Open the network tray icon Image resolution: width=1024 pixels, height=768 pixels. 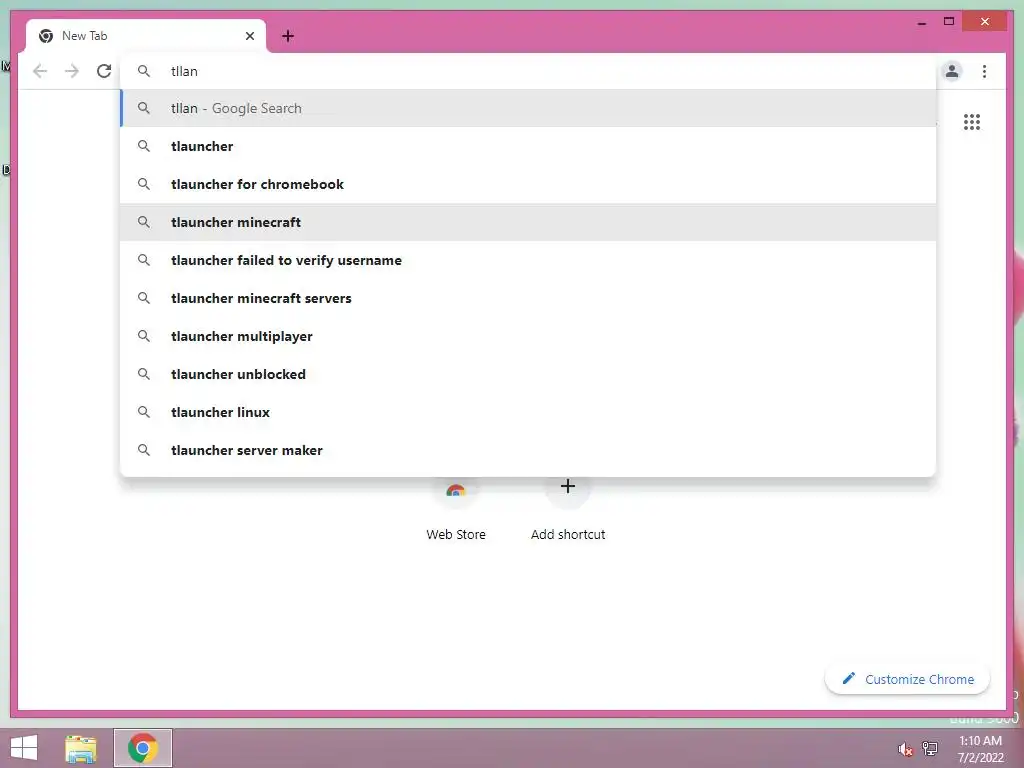click(930, 749)
